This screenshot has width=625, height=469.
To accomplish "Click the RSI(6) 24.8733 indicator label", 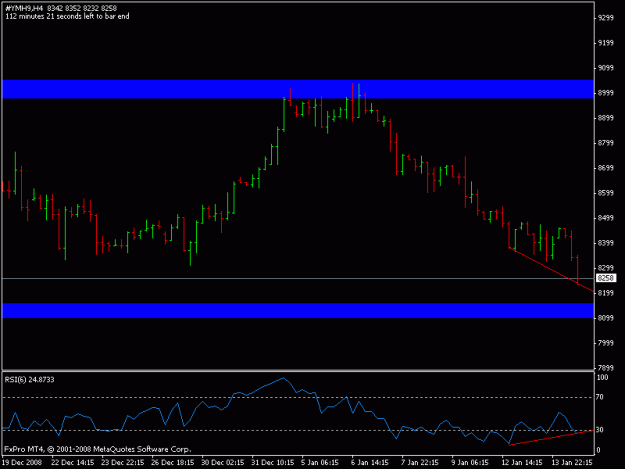I will pos(29,380).
